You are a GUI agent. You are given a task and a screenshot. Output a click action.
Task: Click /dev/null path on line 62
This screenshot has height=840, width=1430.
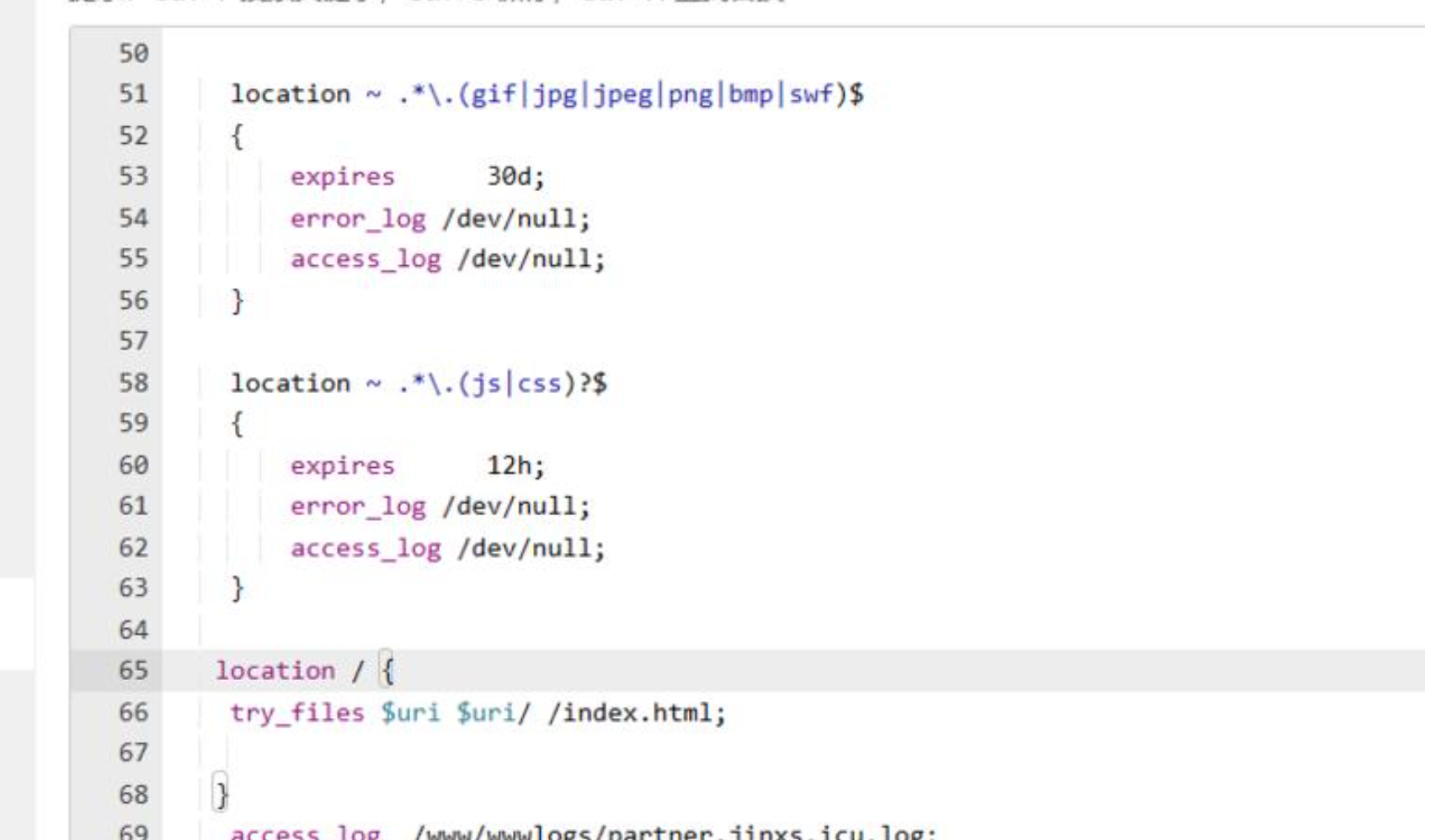click(531, 549)
